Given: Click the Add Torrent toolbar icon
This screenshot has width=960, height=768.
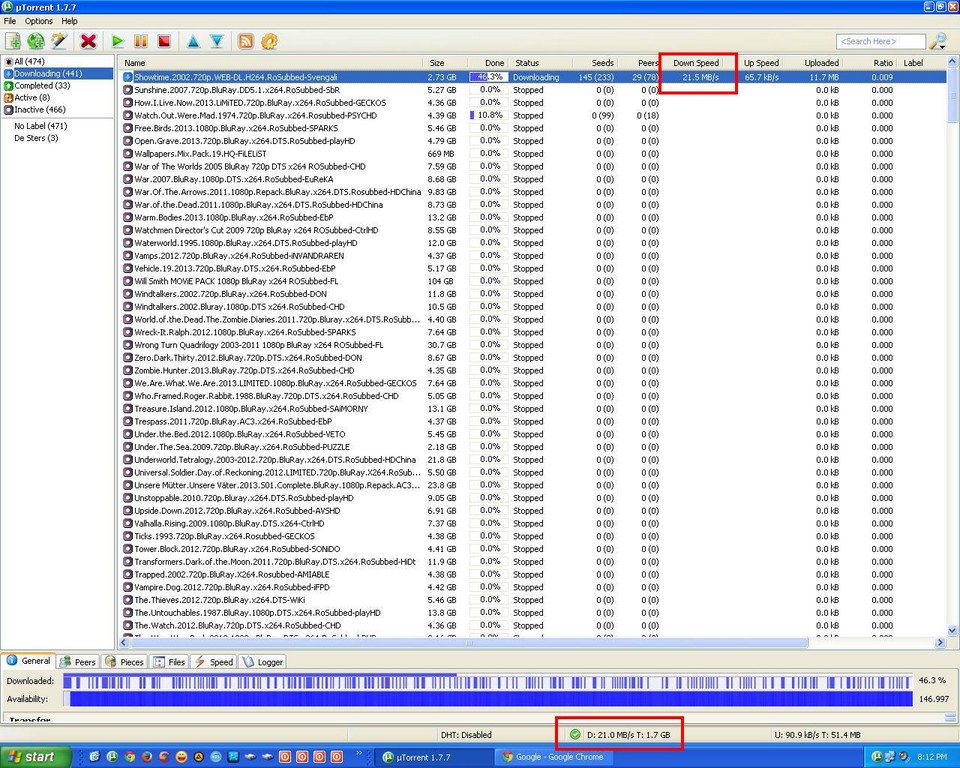Looking at the screenshot, I should [x=13, y=41].
